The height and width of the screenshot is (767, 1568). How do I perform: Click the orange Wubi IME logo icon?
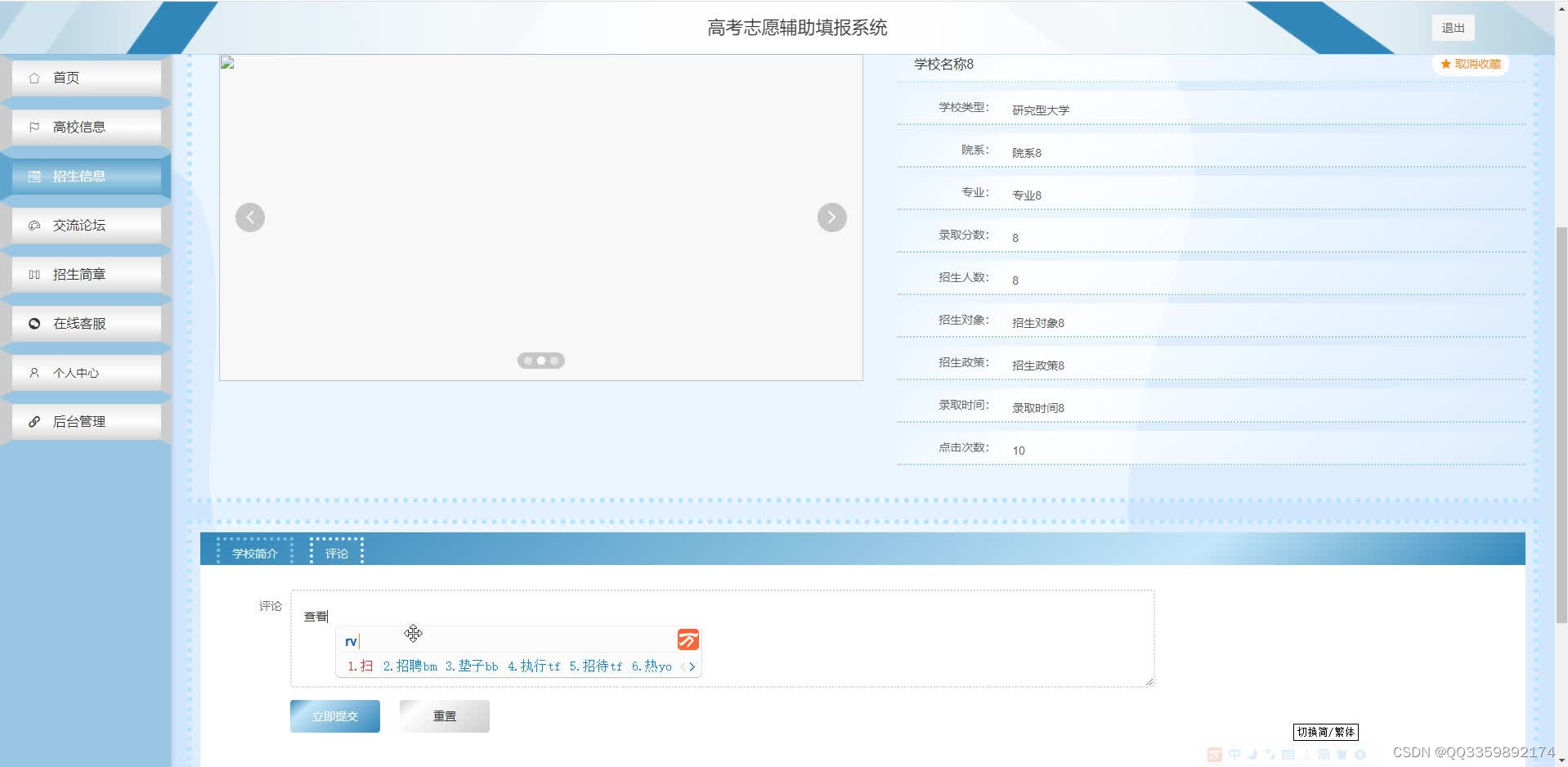tap(688, 639)
